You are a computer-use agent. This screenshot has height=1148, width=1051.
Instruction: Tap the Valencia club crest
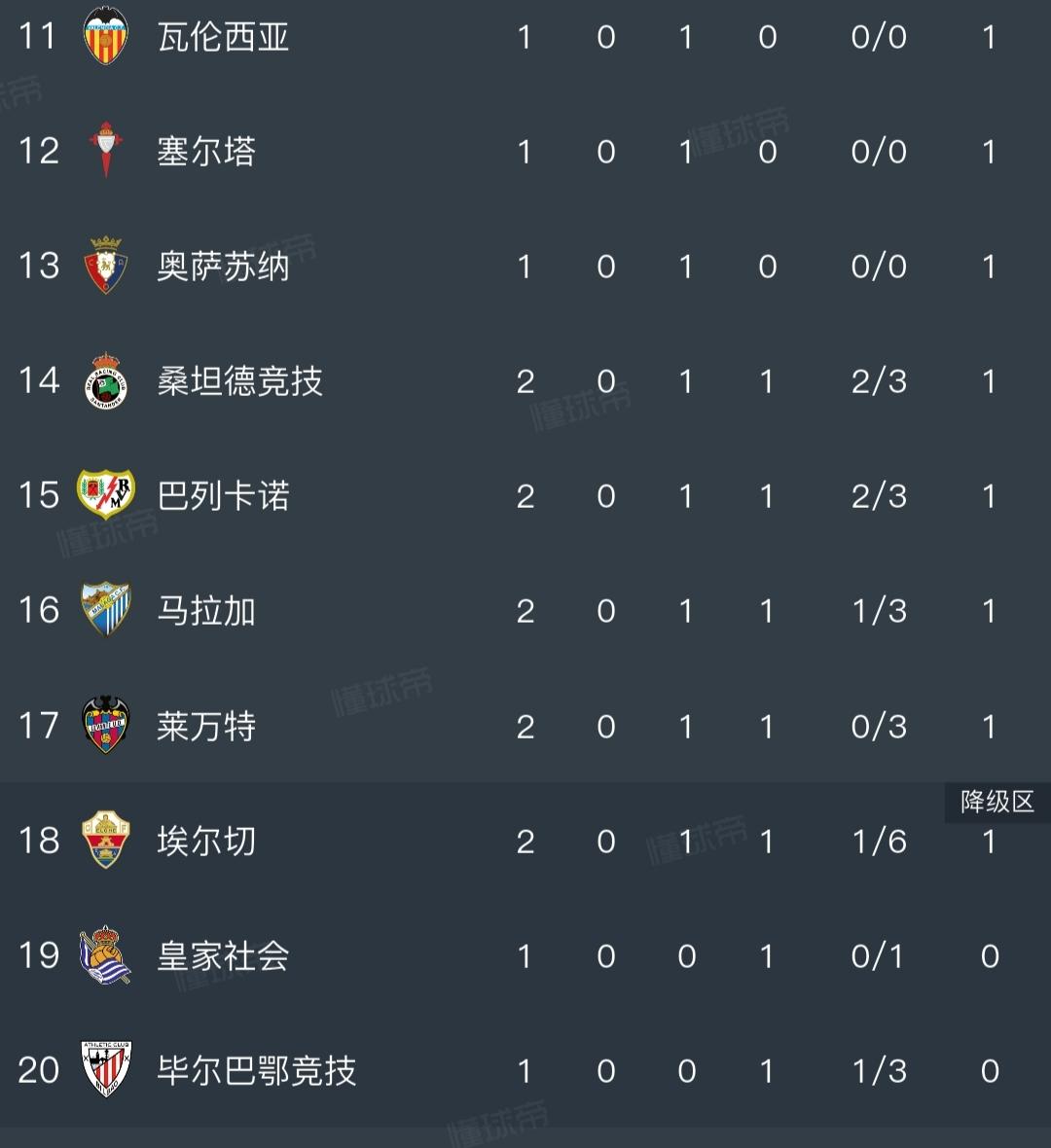[105, 36]
